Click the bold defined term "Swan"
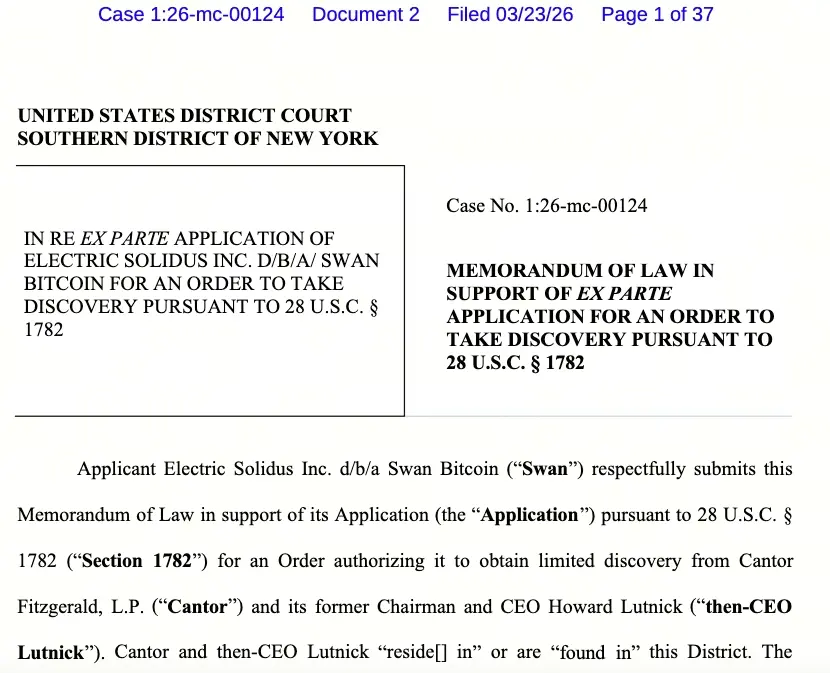 point(545,469)
